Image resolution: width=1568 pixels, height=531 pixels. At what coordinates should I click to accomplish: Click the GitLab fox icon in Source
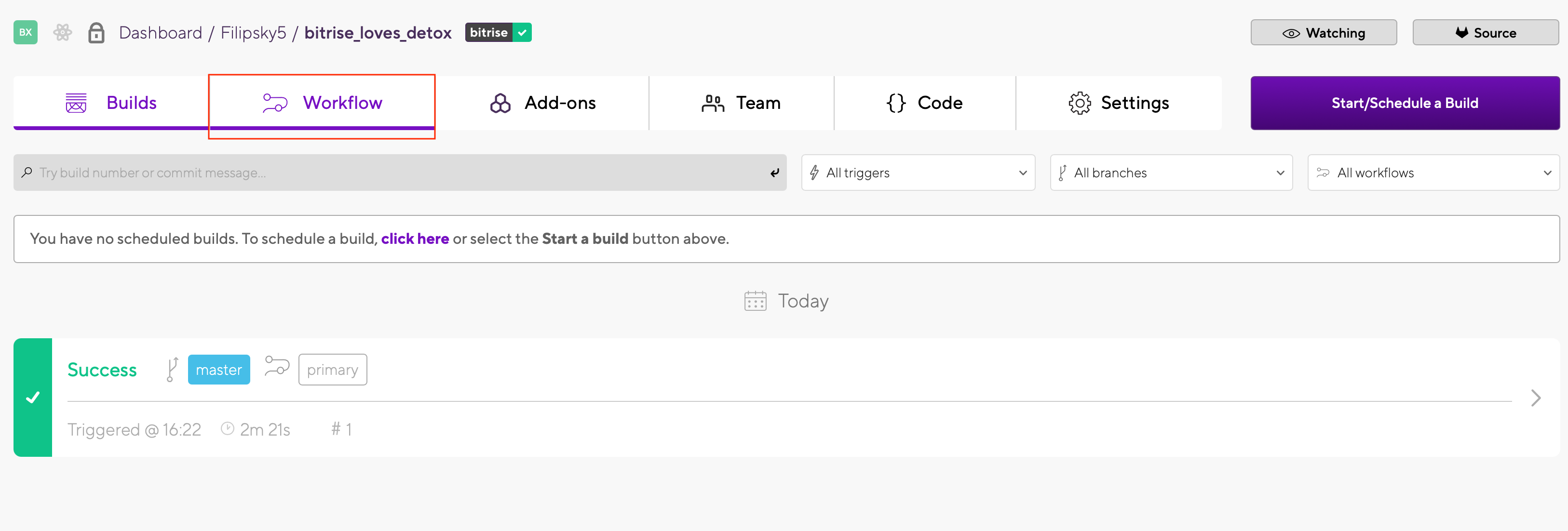coord(1461,32)
